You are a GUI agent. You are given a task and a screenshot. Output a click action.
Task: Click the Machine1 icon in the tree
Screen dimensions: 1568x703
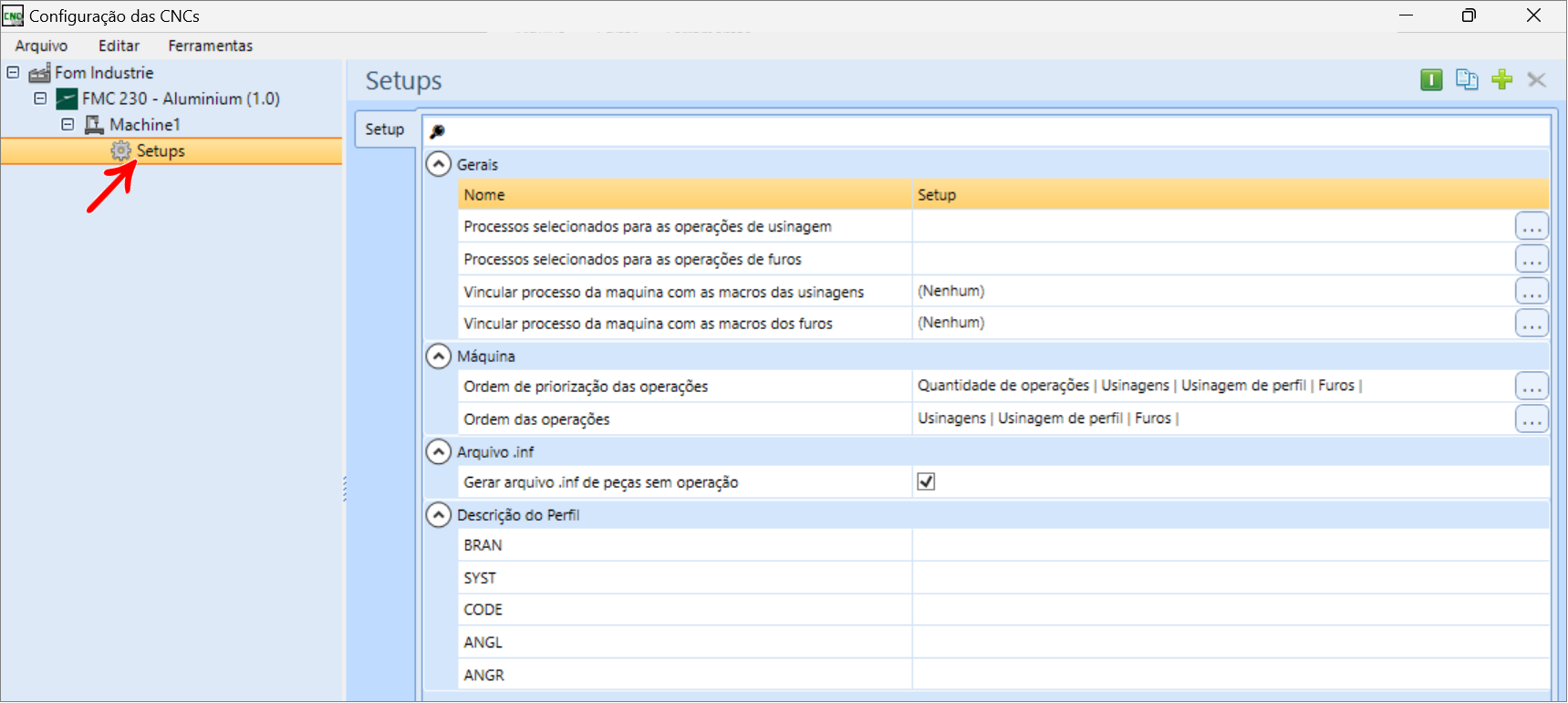pos(94,125)
